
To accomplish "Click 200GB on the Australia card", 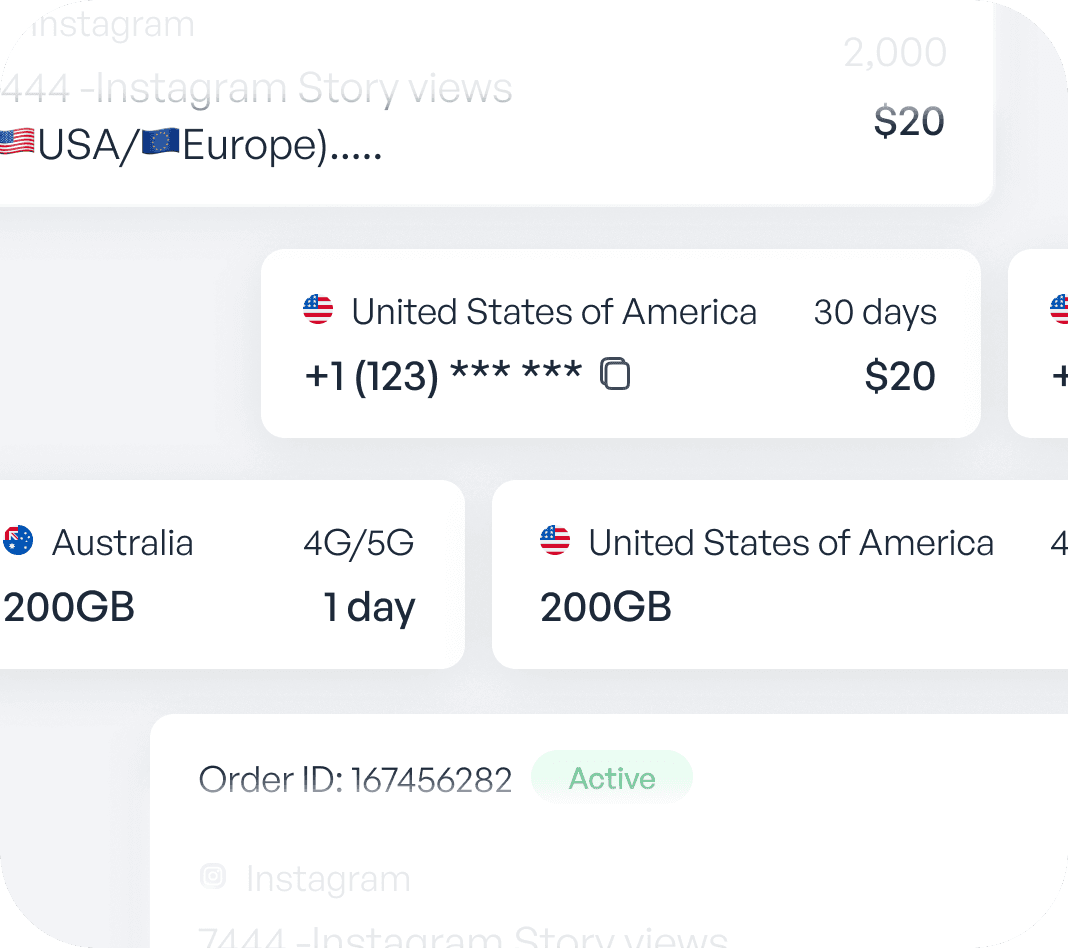I will [69, 608].
